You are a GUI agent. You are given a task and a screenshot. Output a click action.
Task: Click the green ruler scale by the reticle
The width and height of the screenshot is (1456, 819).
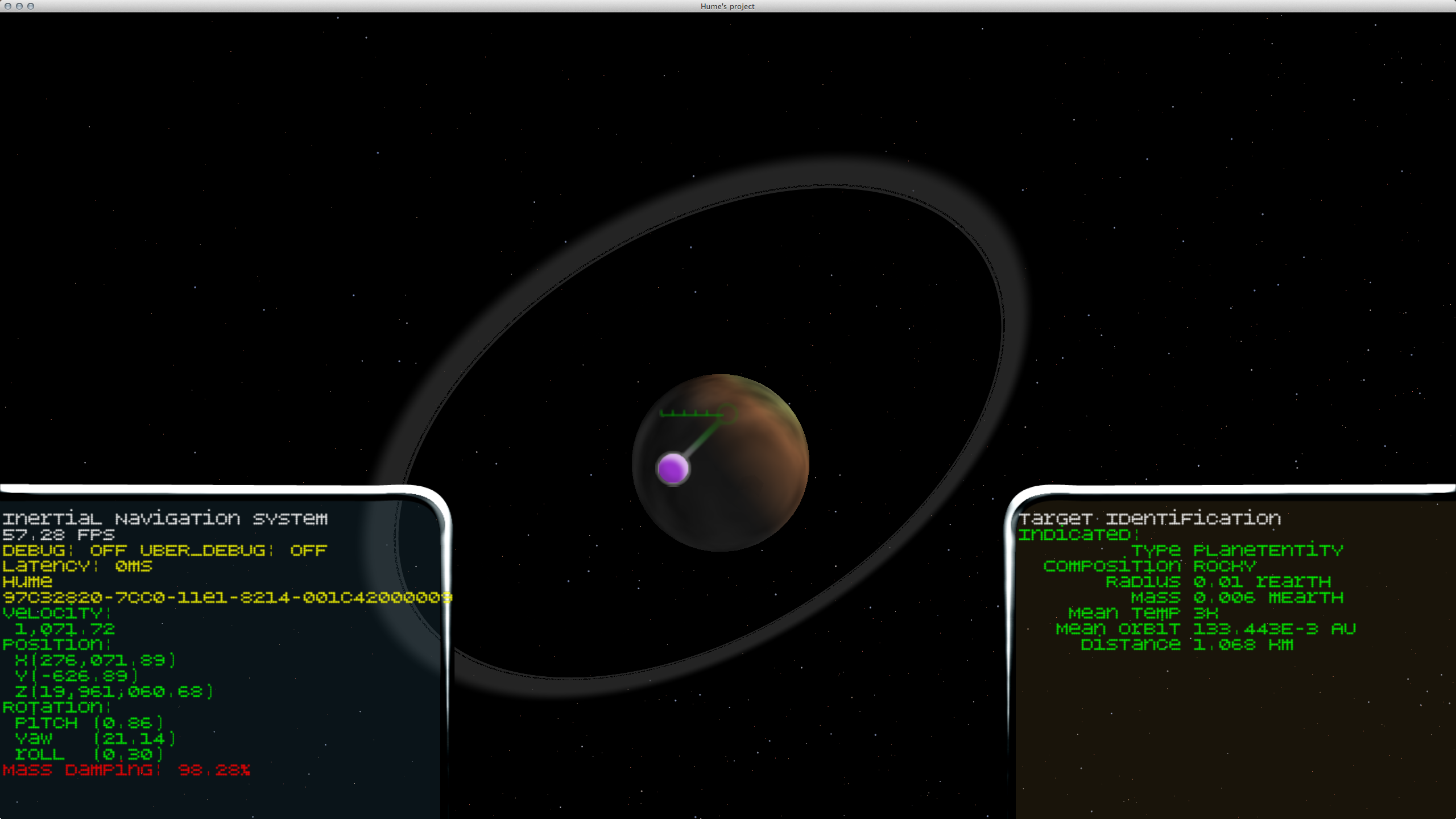690,413
